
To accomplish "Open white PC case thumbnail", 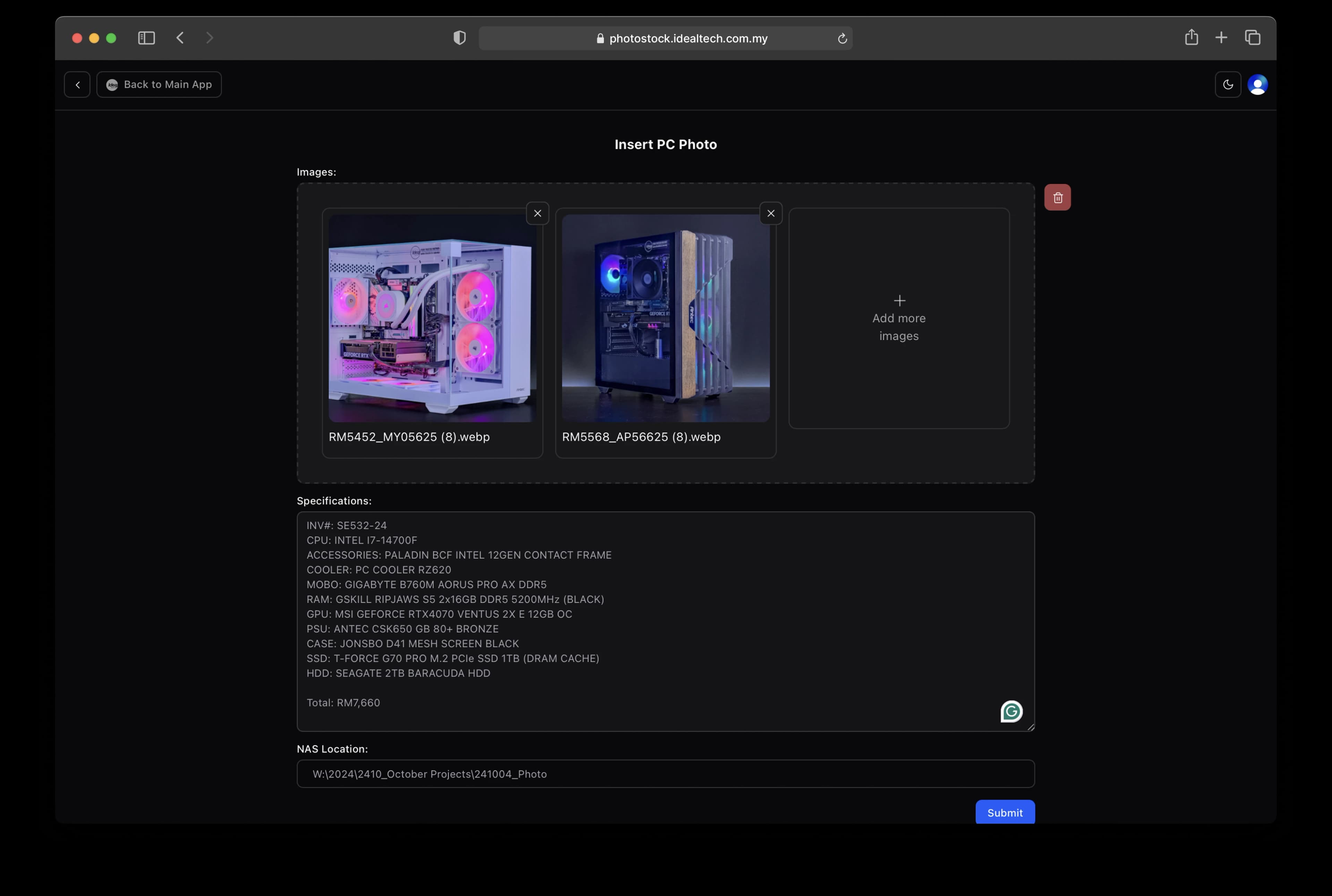I will point(432,318).
